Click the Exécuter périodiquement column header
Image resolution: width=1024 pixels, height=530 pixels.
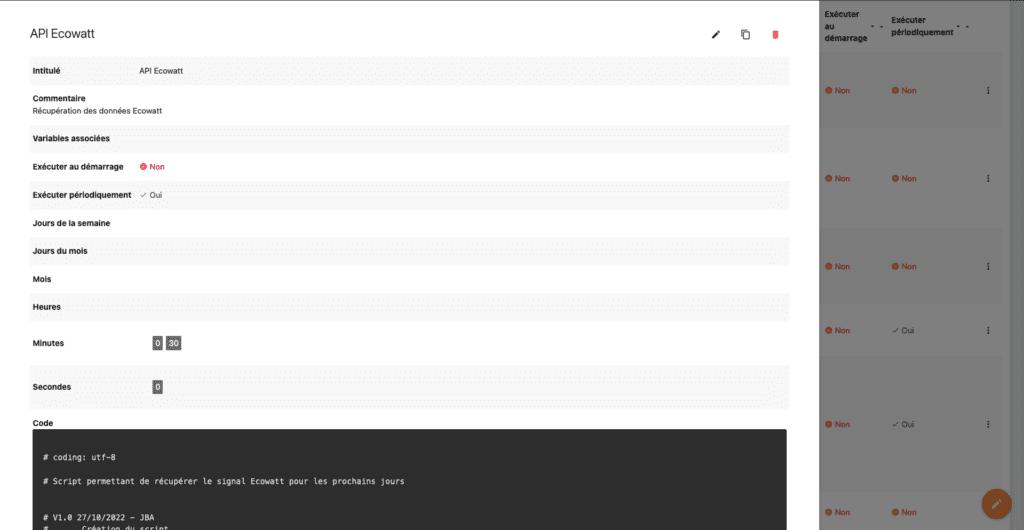(x=921, y=25)
